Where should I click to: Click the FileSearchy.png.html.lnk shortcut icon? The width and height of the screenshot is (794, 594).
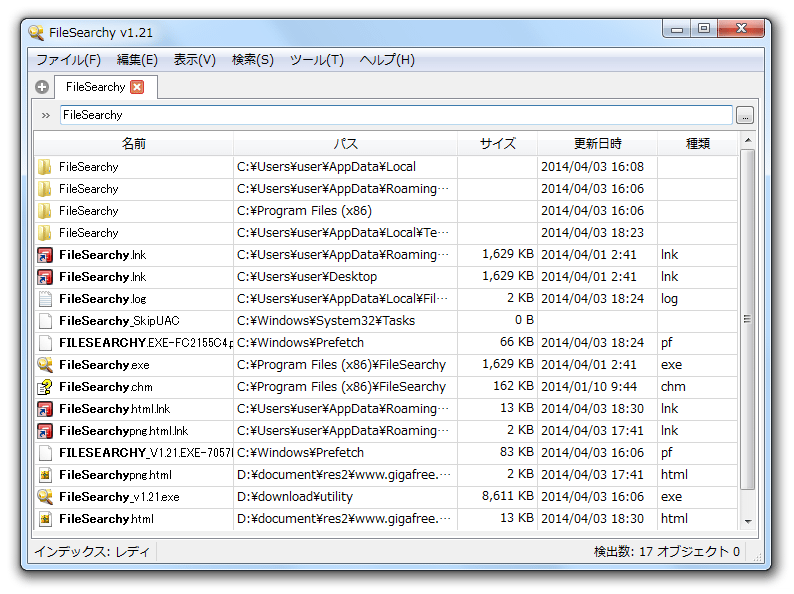pyautogui.click(x=45, y=431)
